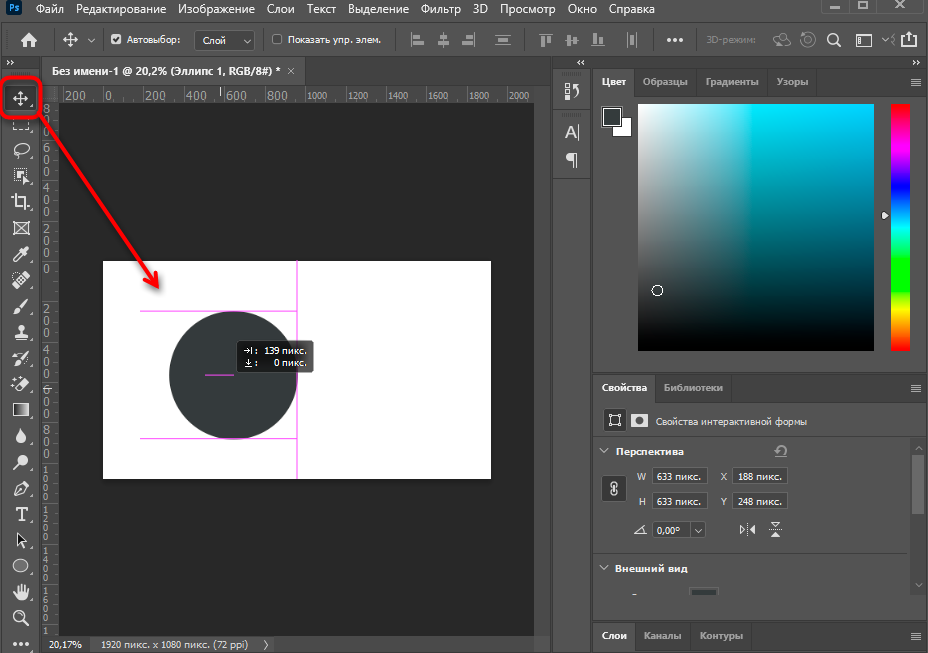The width and height of the screenshot is (928, 653).
Task: Open the extra tools three-dot menu
Action: pyautogui.click(x=21, y=644)
